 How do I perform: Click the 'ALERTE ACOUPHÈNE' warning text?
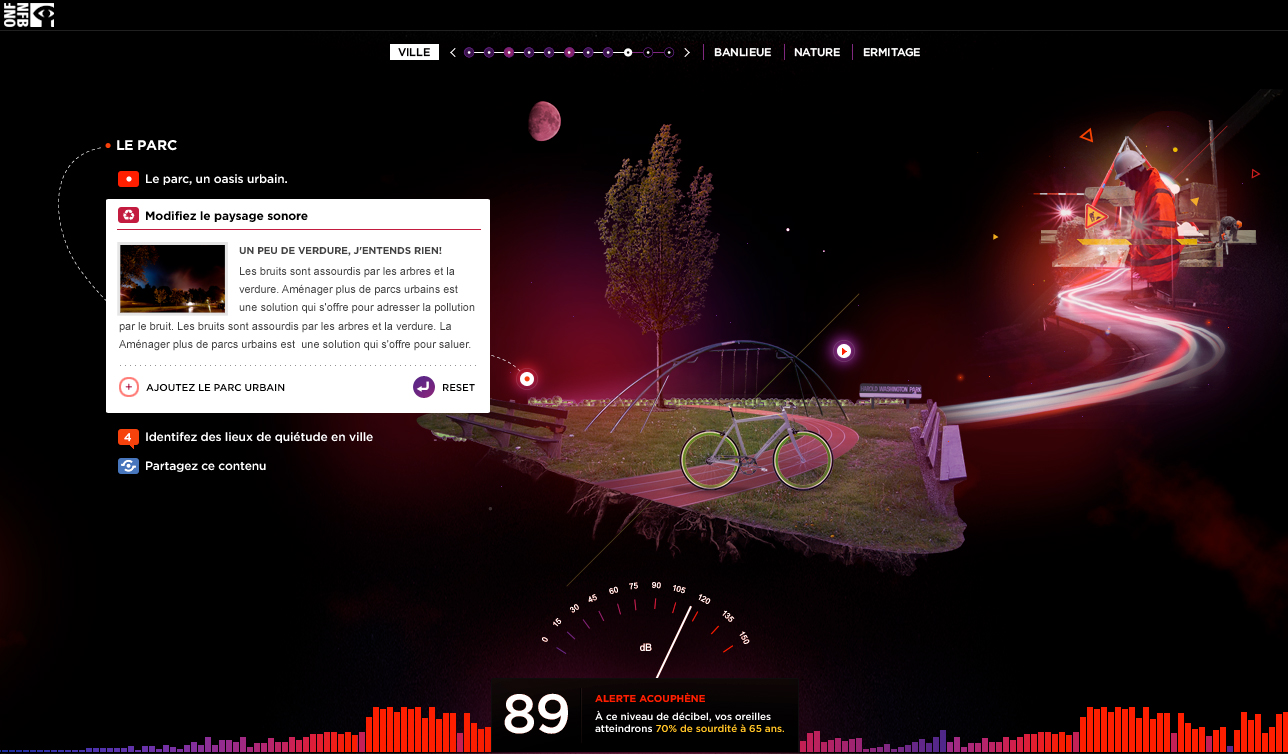(650, 699)
